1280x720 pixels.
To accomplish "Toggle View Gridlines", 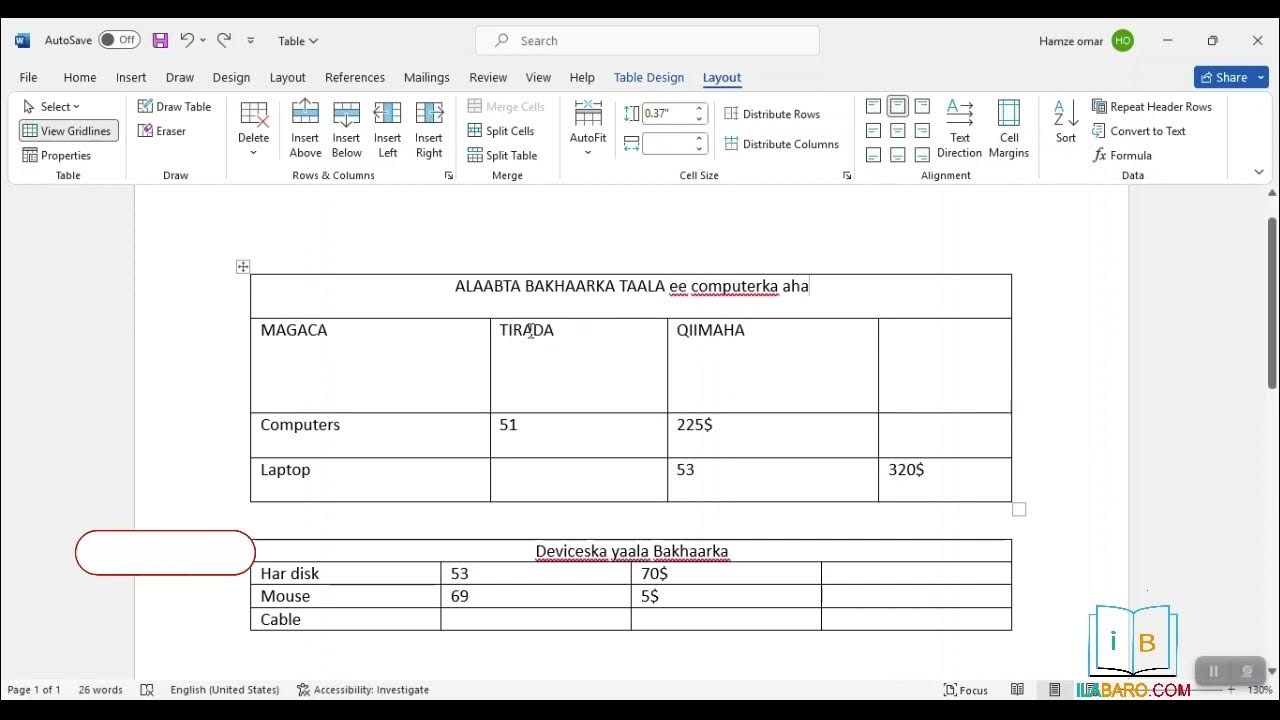I will tap(68, 131).
